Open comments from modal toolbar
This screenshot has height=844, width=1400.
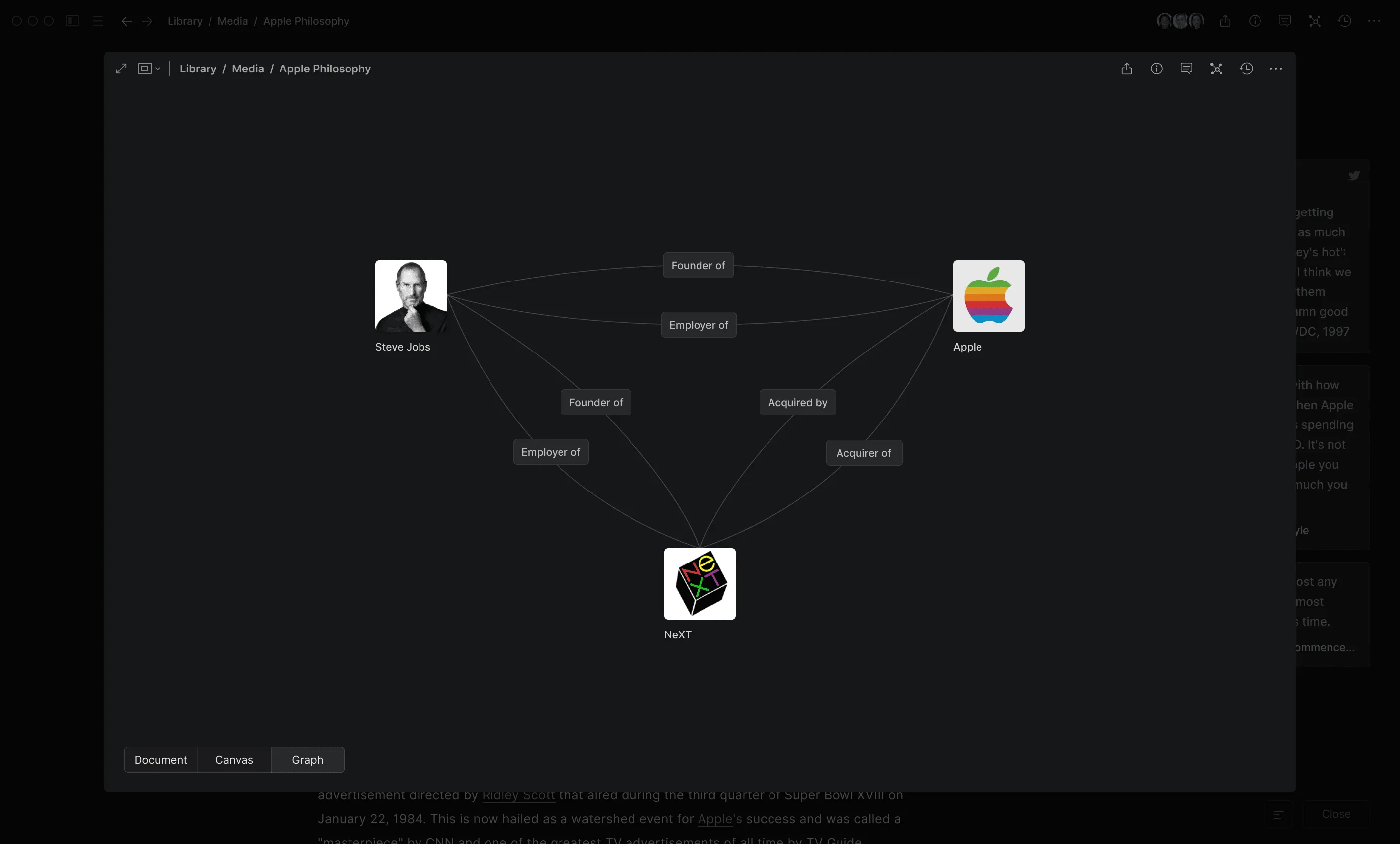click(x=1187, y=69)
